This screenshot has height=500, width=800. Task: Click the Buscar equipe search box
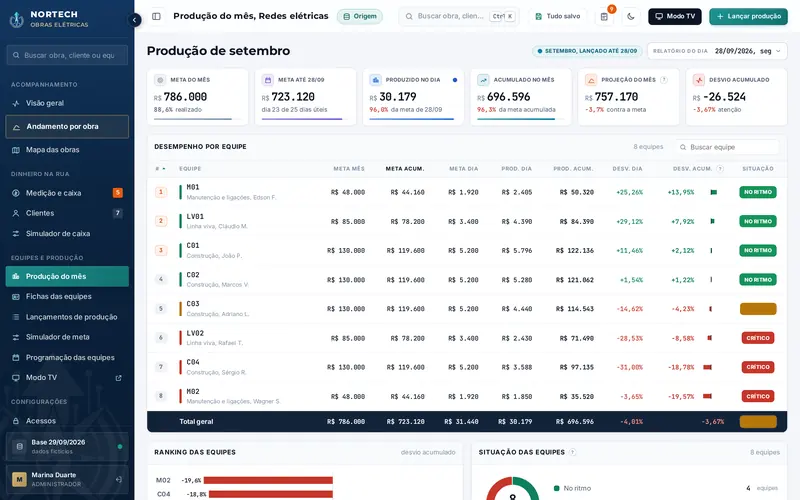tap(727, 147)
